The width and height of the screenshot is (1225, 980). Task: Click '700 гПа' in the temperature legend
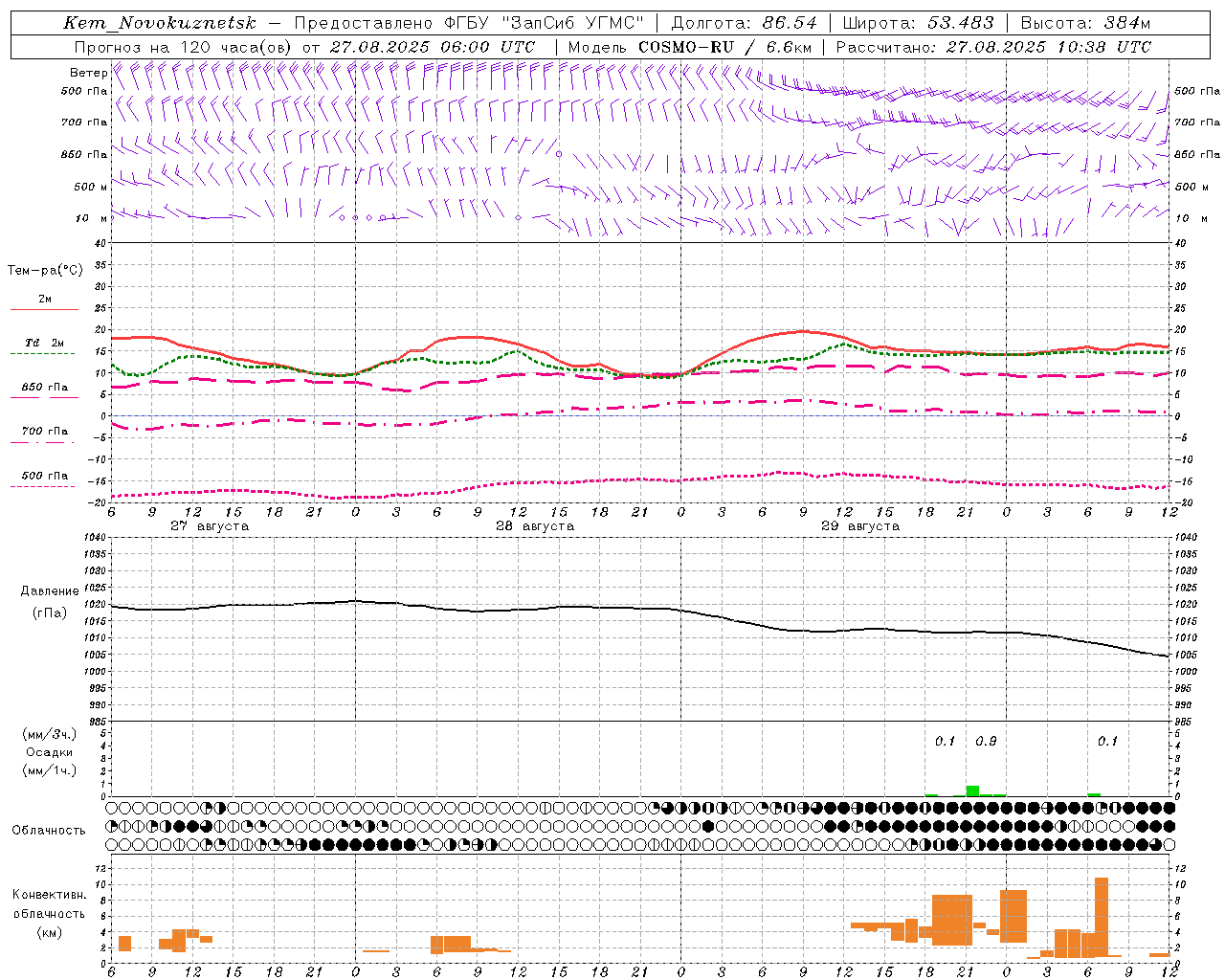[x=45, y=432]
